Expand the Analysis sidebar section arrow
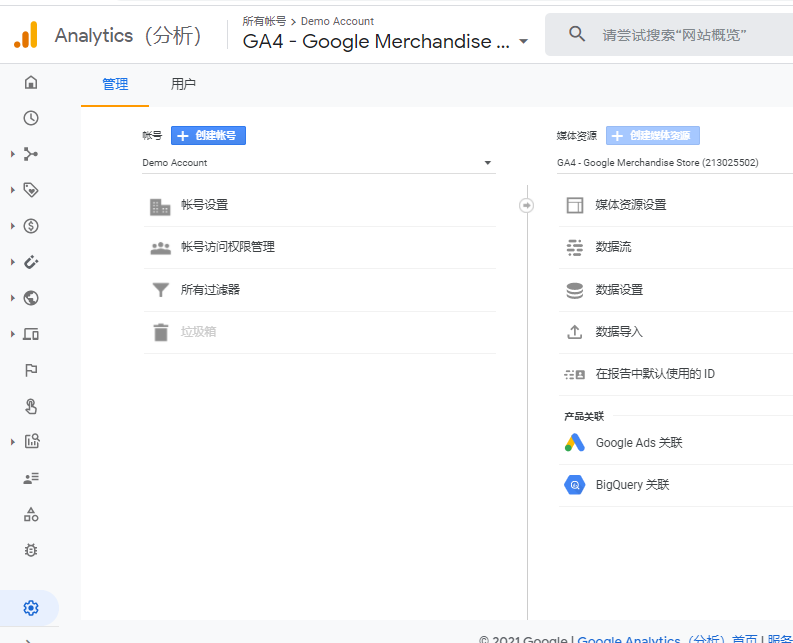This screenshot has height=643, width=793. [x=13, y=442]
